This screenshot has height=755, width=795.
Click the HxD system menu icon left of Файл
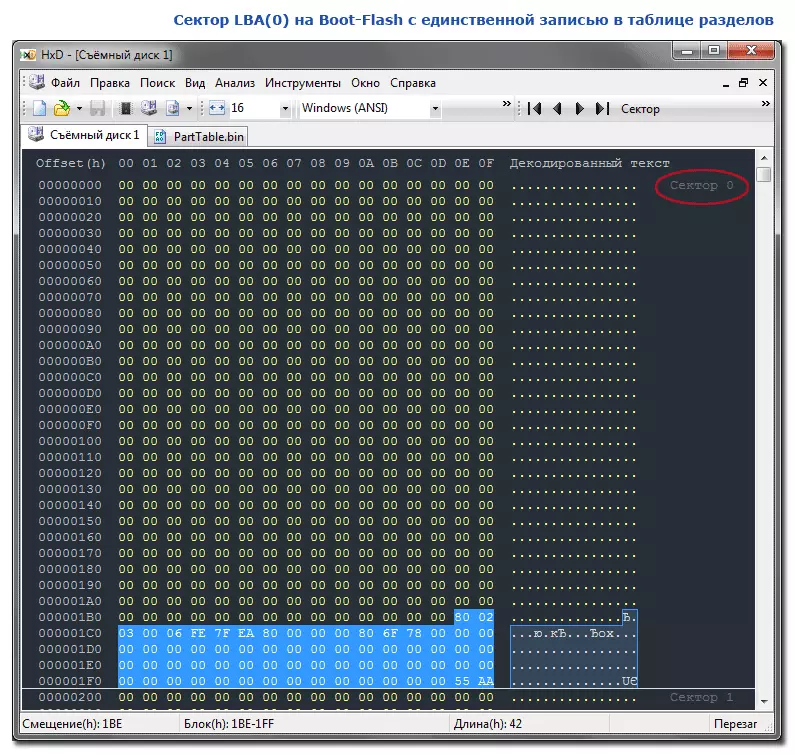point(37,82)
